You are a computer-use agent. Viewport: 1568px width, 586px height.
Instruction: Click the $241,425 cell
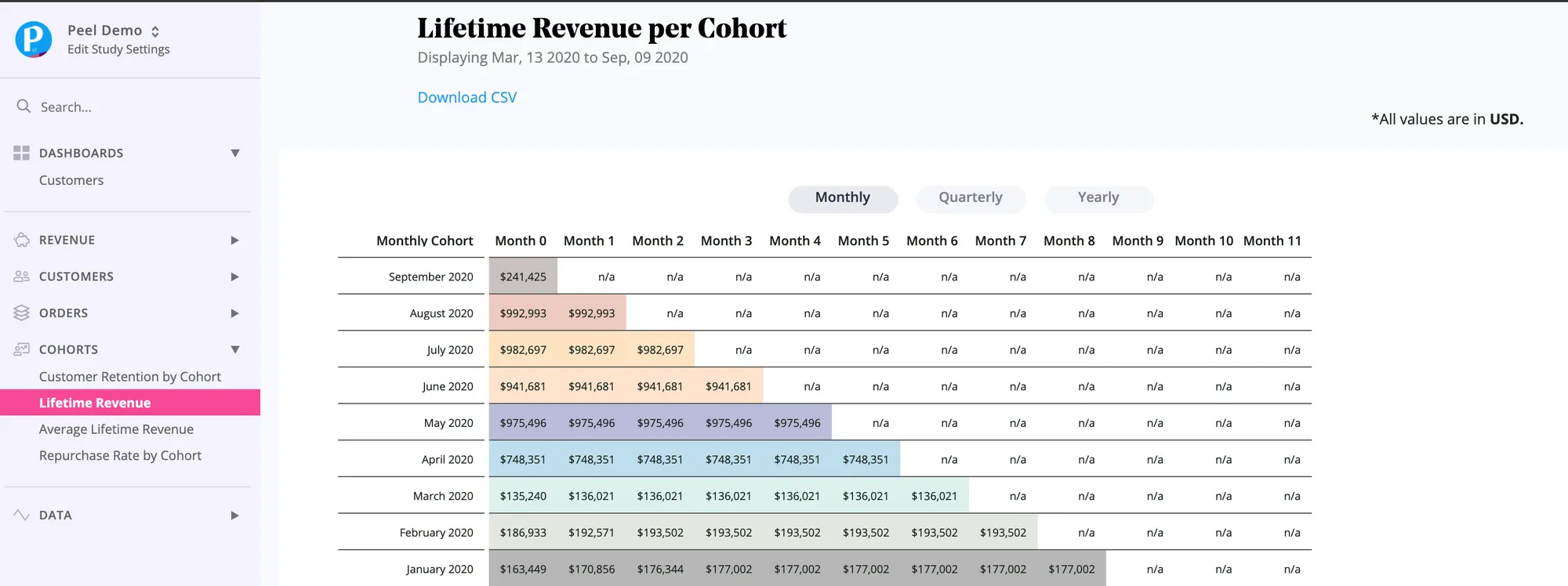point(523,277)
